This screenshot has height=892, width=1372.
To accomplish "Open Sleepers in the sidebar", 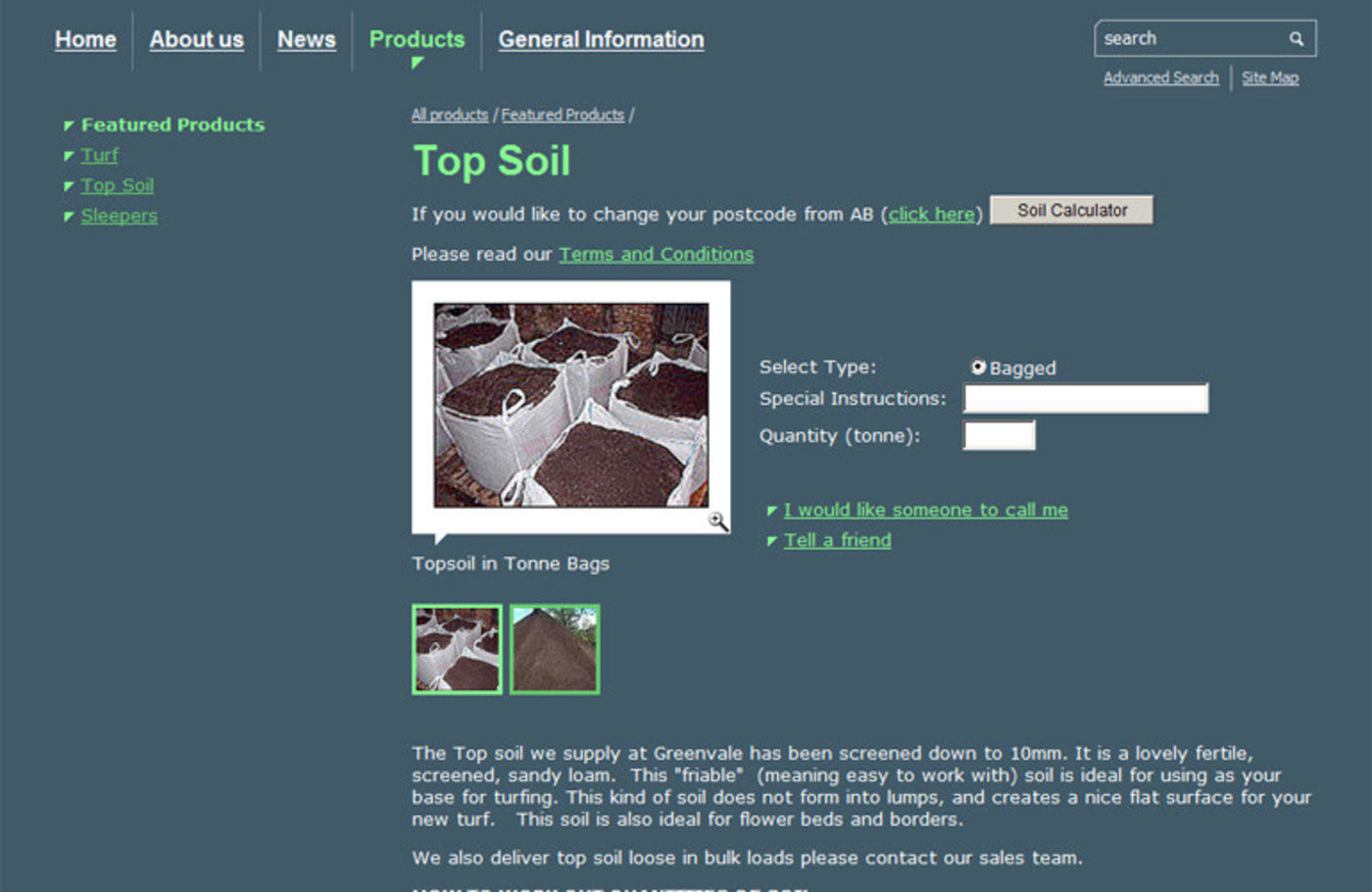I will coord(119,217).
